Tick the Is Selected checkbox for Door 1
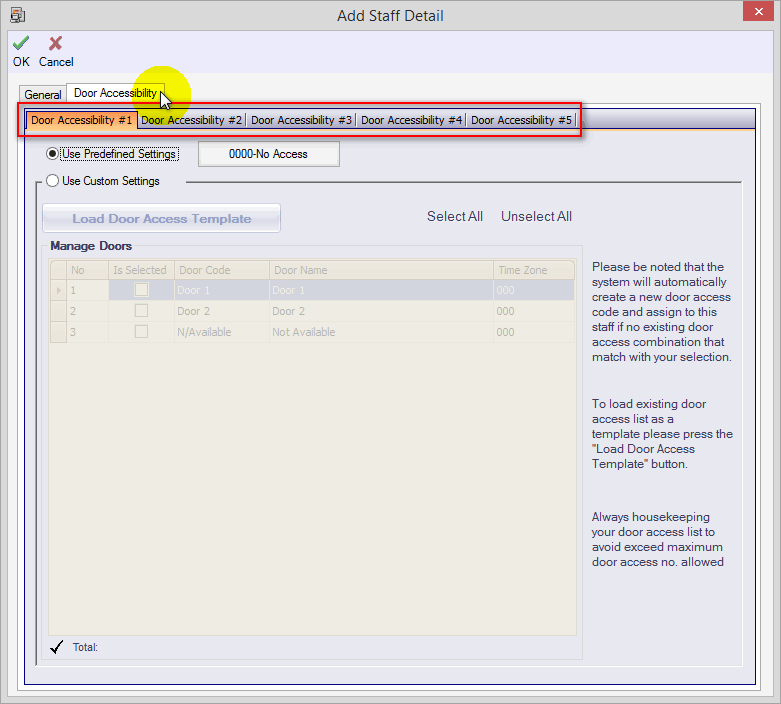 (141, 290)
